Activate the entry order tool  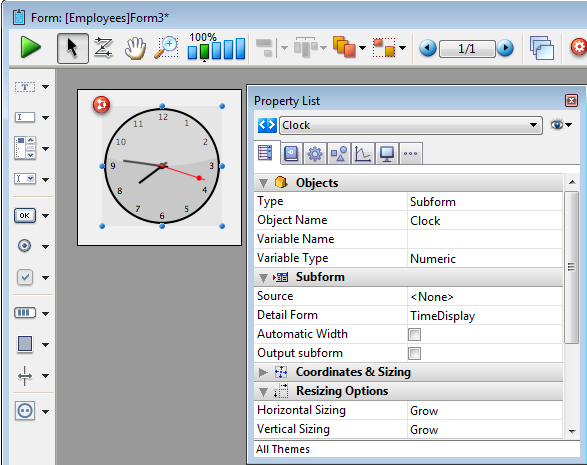104,48
